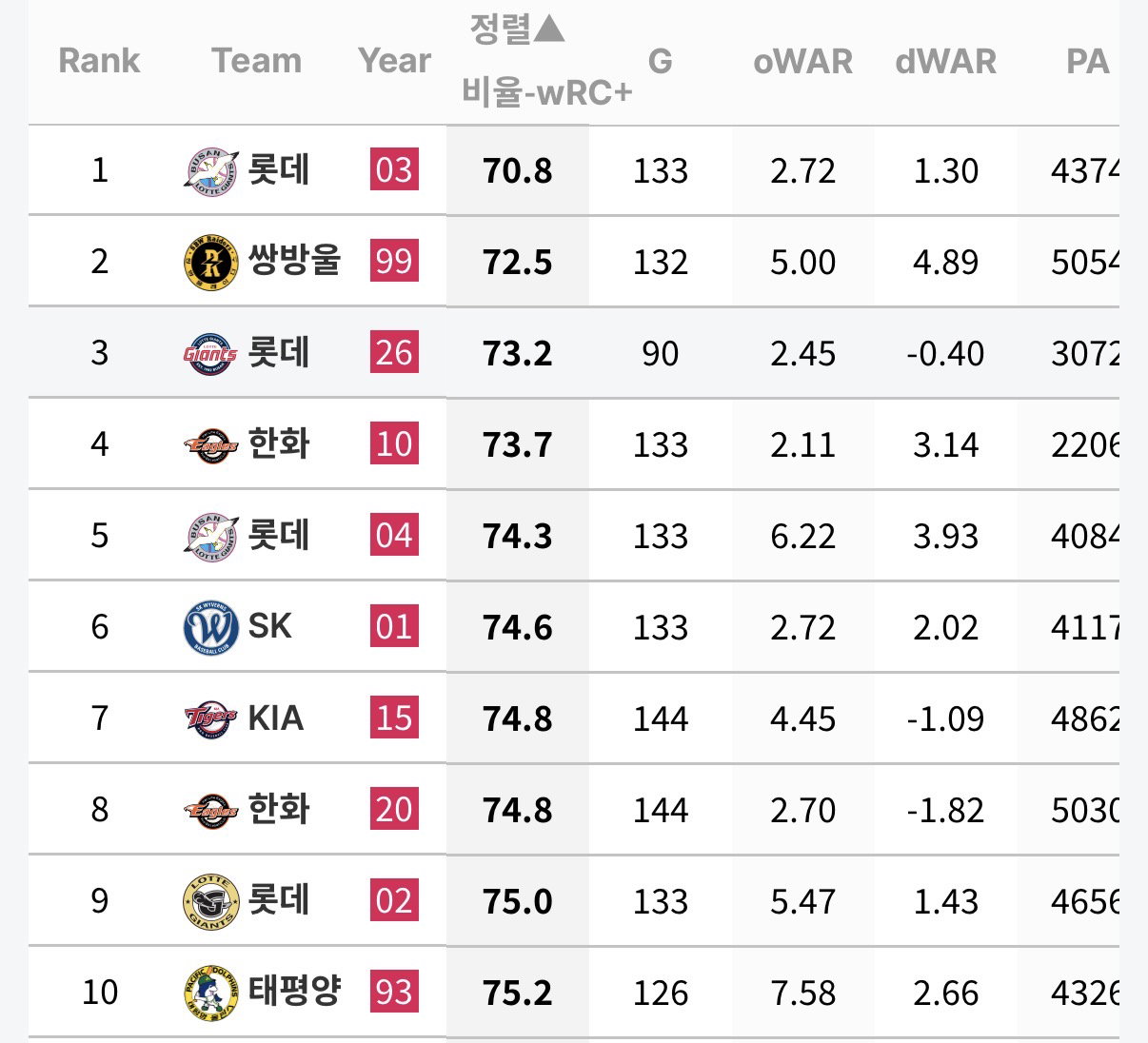
Task: Click the SK Wyverns logo icon
Action: point(210,627)
